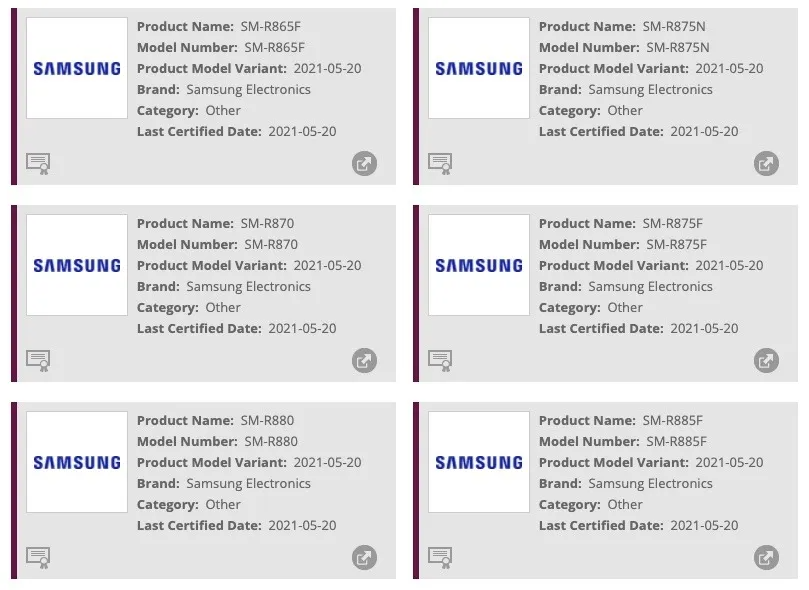The height and width of the screenshot is (590, 809).
Task: Open external link for SM-R865F card
Action: pyautogui.click(x=364, y=164)
